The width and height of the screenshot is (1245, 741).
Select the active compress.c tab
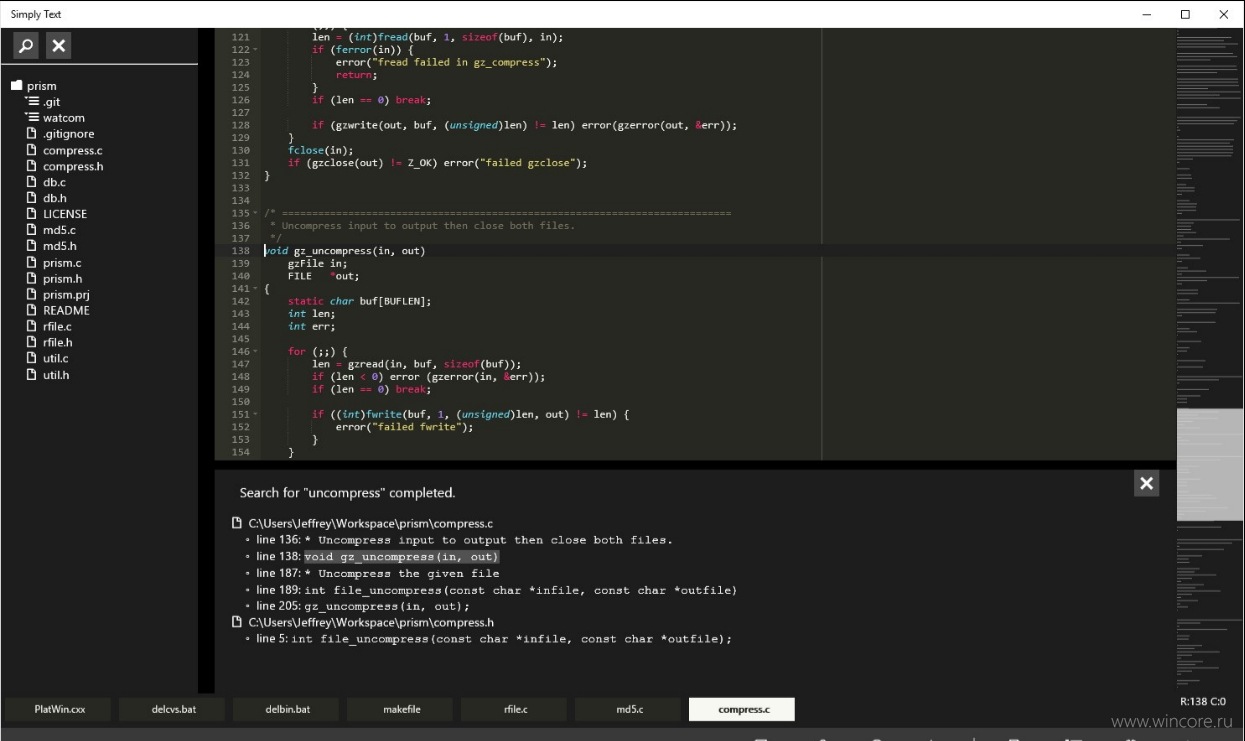(743, 709)
